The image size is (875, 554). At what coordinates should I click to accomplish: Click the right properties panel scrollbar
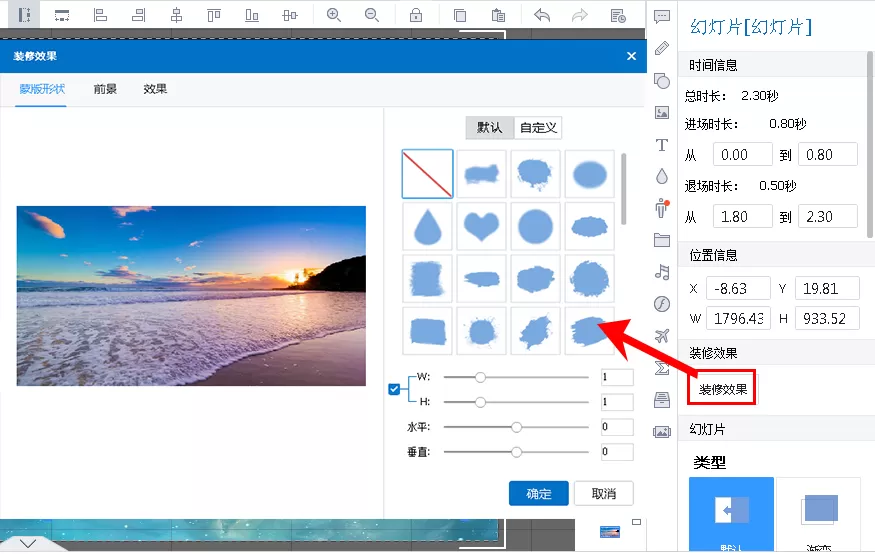pos(869,145)
